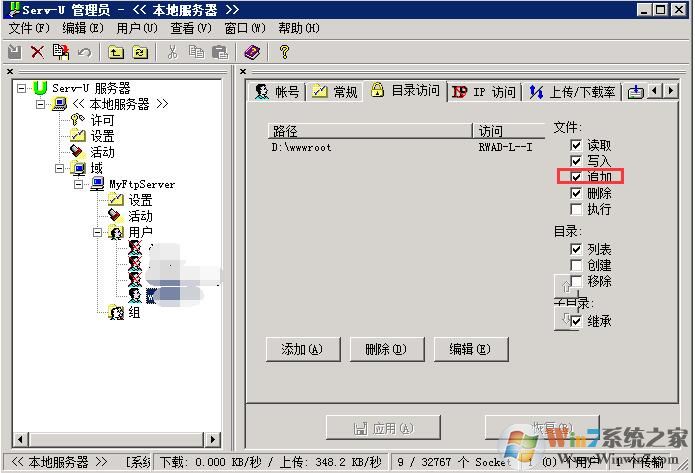The width and height of the screenshot is (695, 473).
Task: Click the 编辑(E) button
Action: click(471, 349)
